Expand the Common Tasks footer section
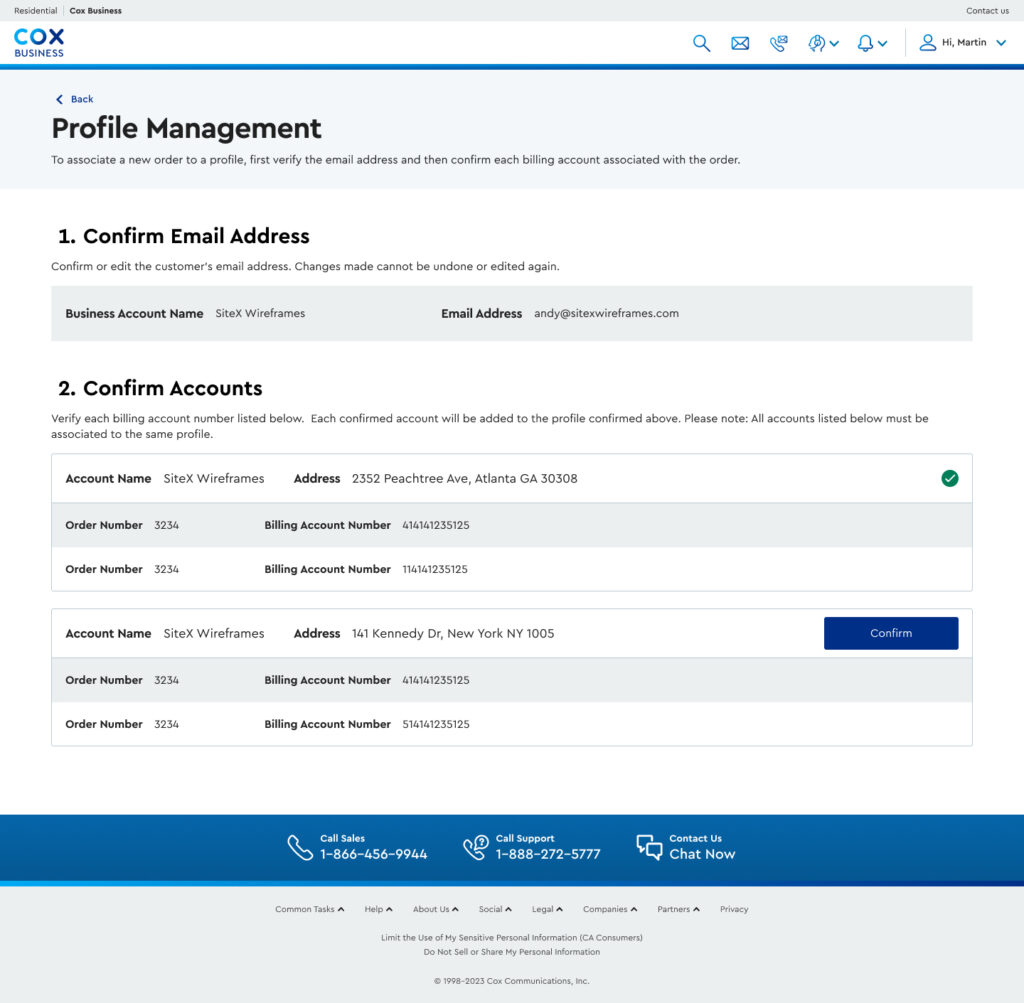 click(x=310, y=909)
